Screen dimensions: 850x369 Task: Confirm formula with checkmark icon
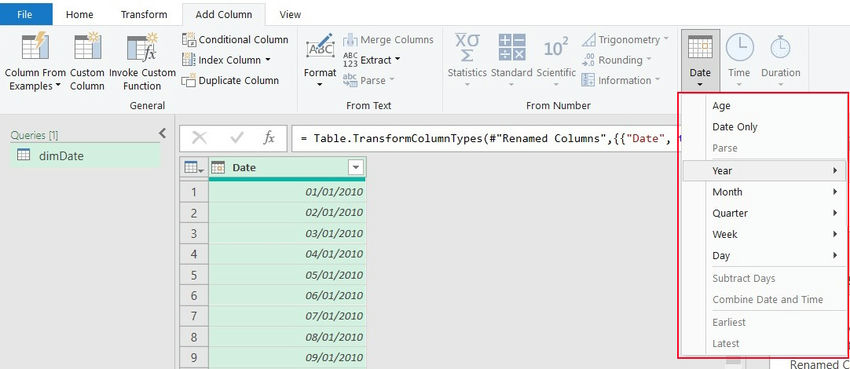[x=236, y=138]
